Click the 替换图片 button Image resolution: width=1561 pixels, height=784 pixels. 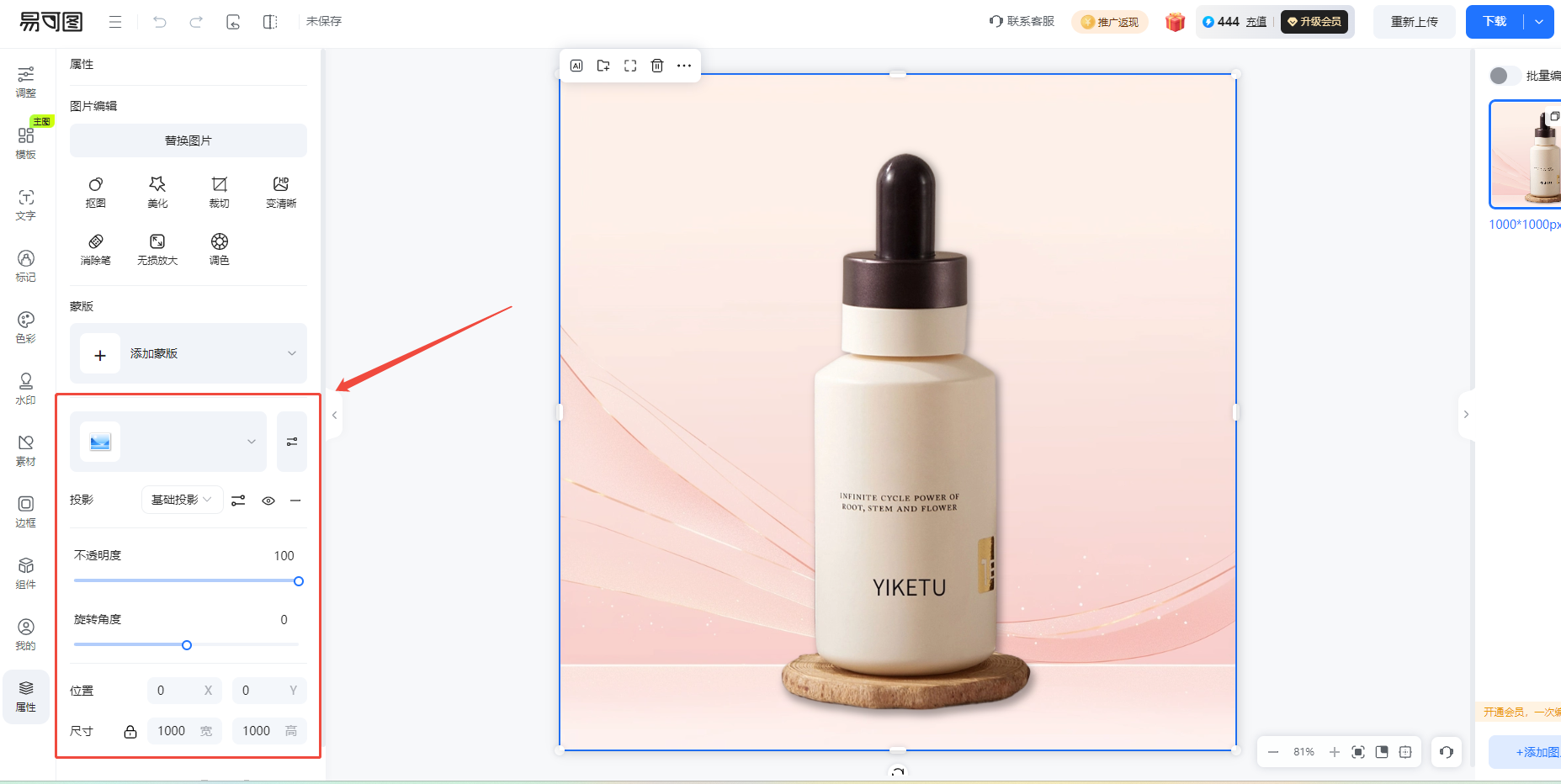(x=188, y=140)
